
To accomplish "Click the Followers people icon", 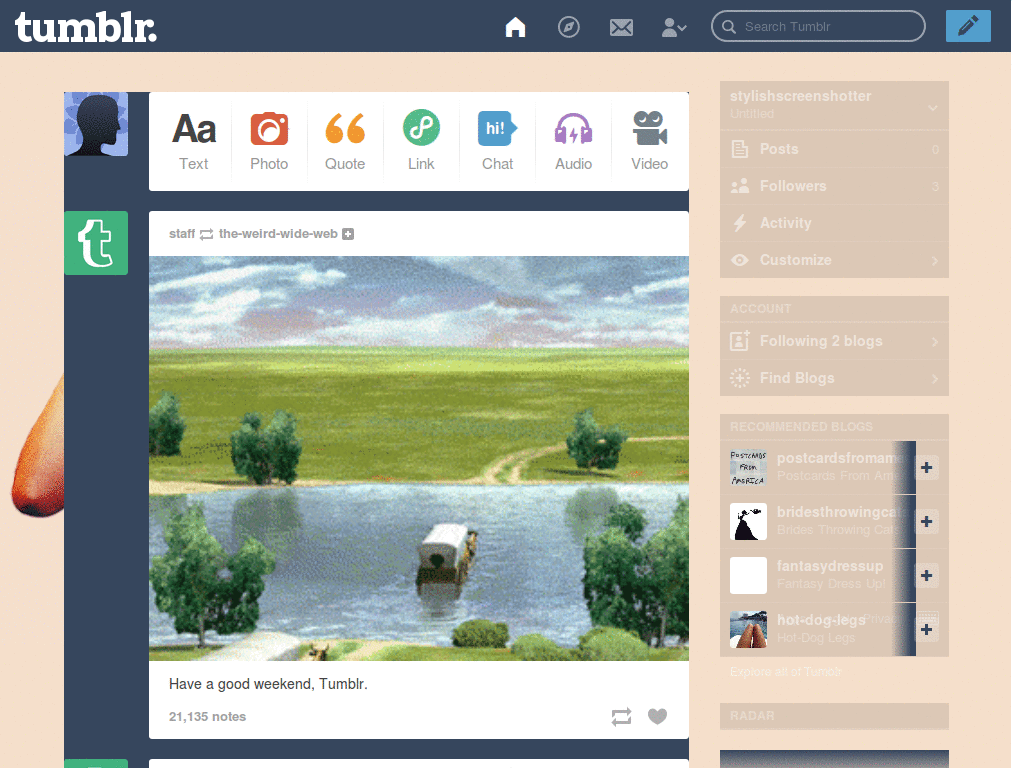I will point(739,186).
